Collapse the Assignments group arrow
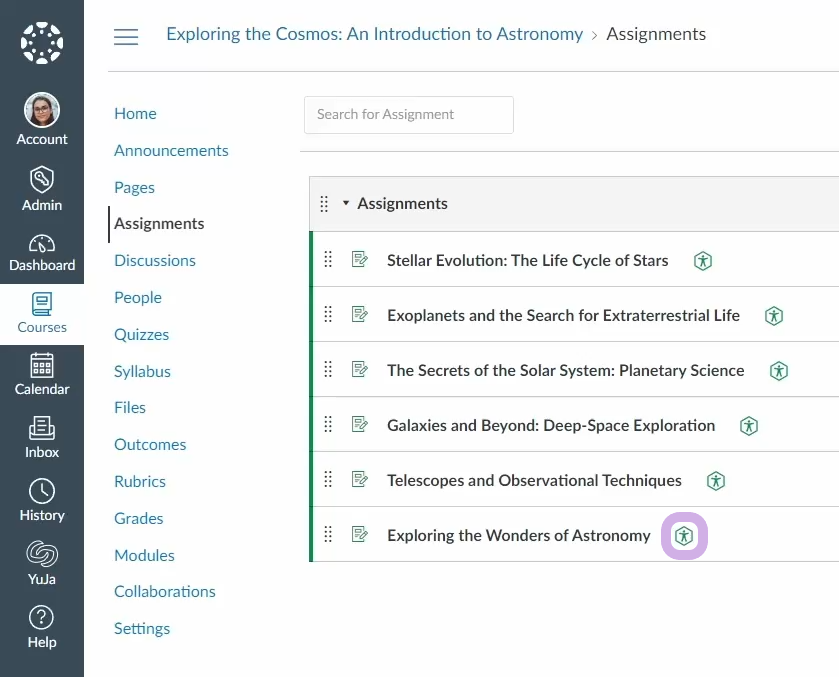This screenshot has width=839, height=677. tap(346, 203)
